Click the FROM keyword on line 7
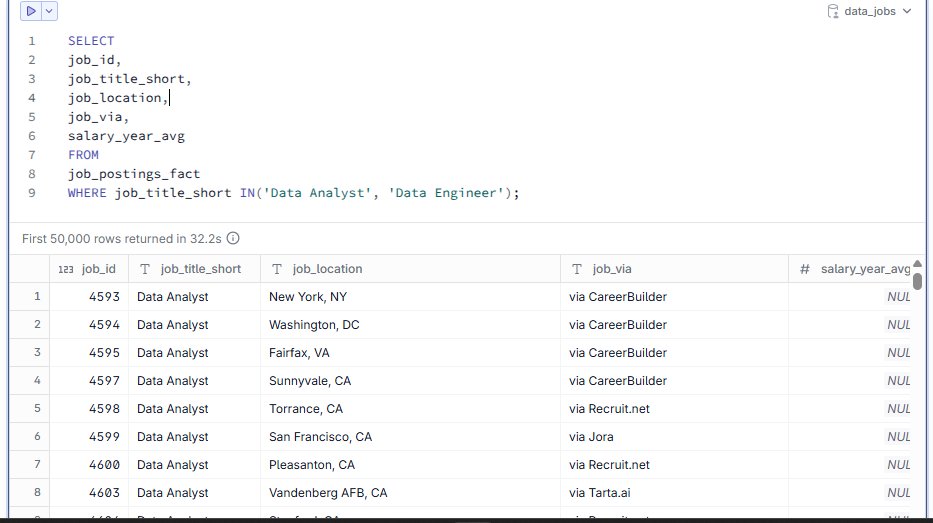 tap(83, 155)
